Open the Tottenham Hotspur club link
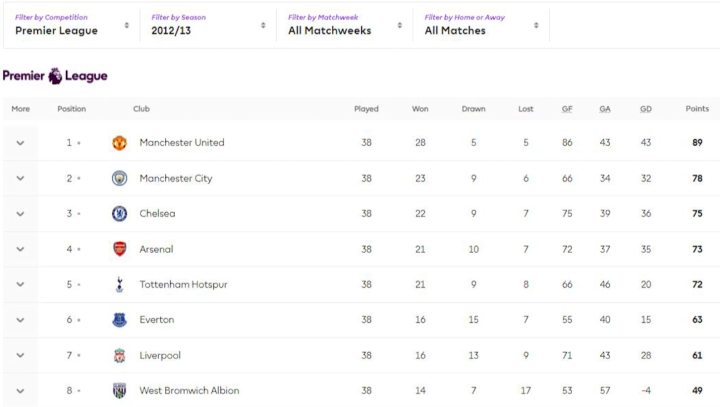Screen dimensions: 720x407 tap(183, 285)
